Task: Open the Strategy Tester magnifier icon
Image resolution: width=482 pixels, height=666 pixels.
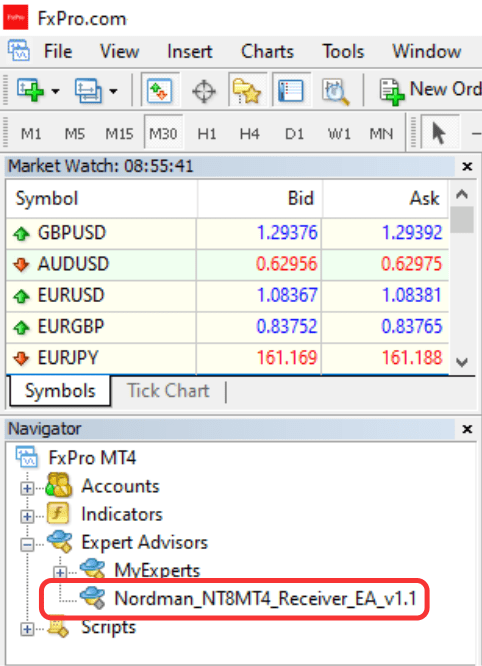Action: tap(335, 91)
